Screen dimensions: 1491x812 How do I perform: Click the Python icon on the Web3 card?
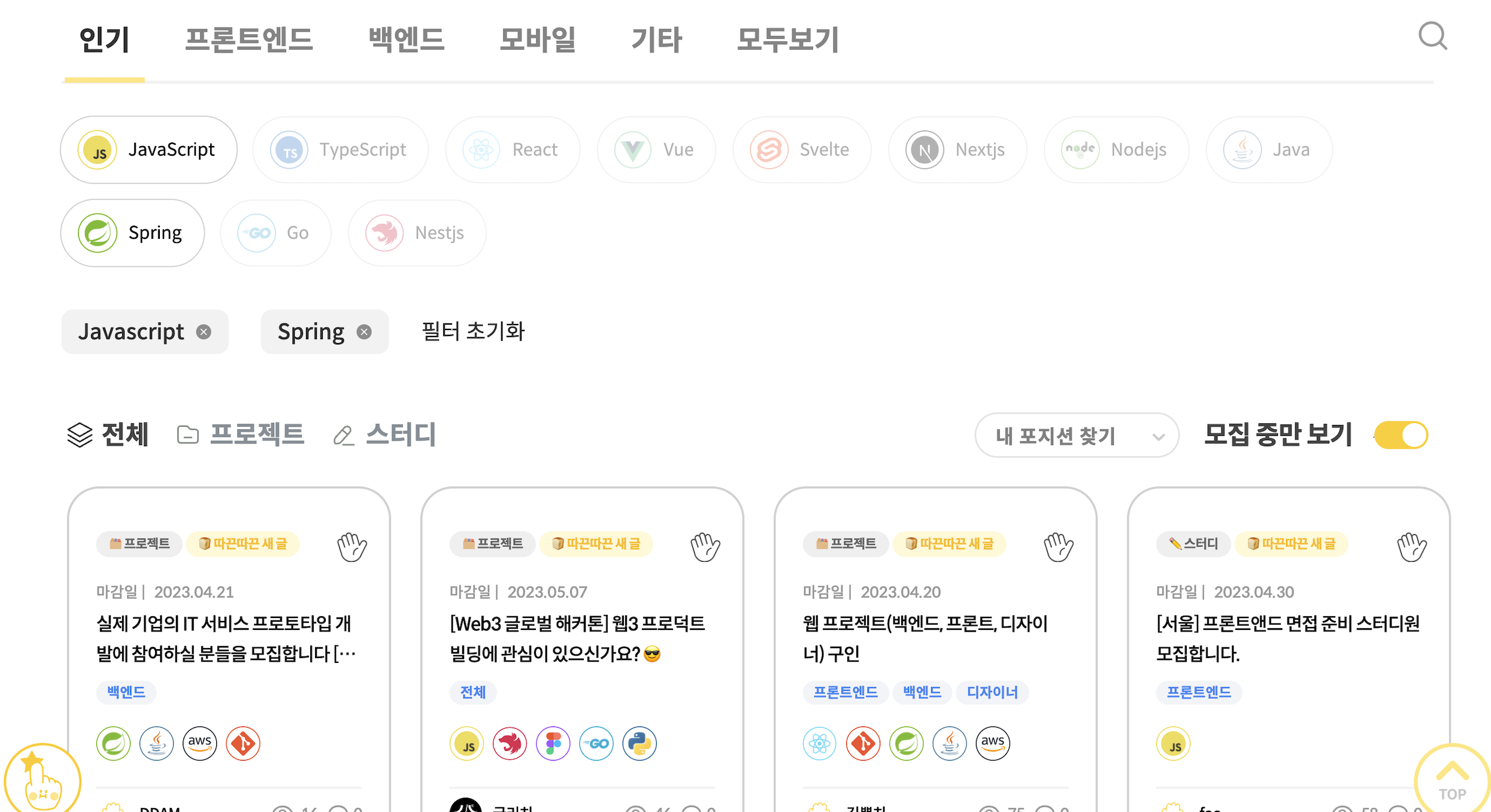tap(639, 743)
